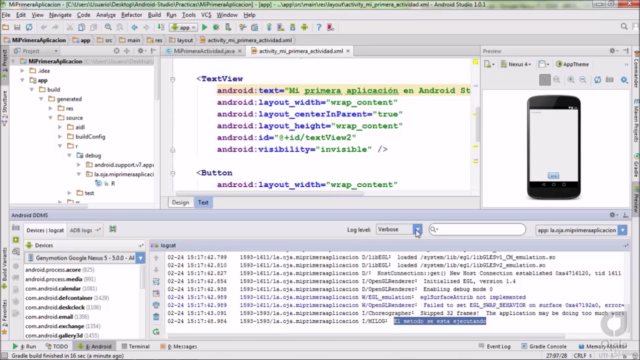
Task: Click the editor horizontal scrollbar
Action: [x=269, y=194]
